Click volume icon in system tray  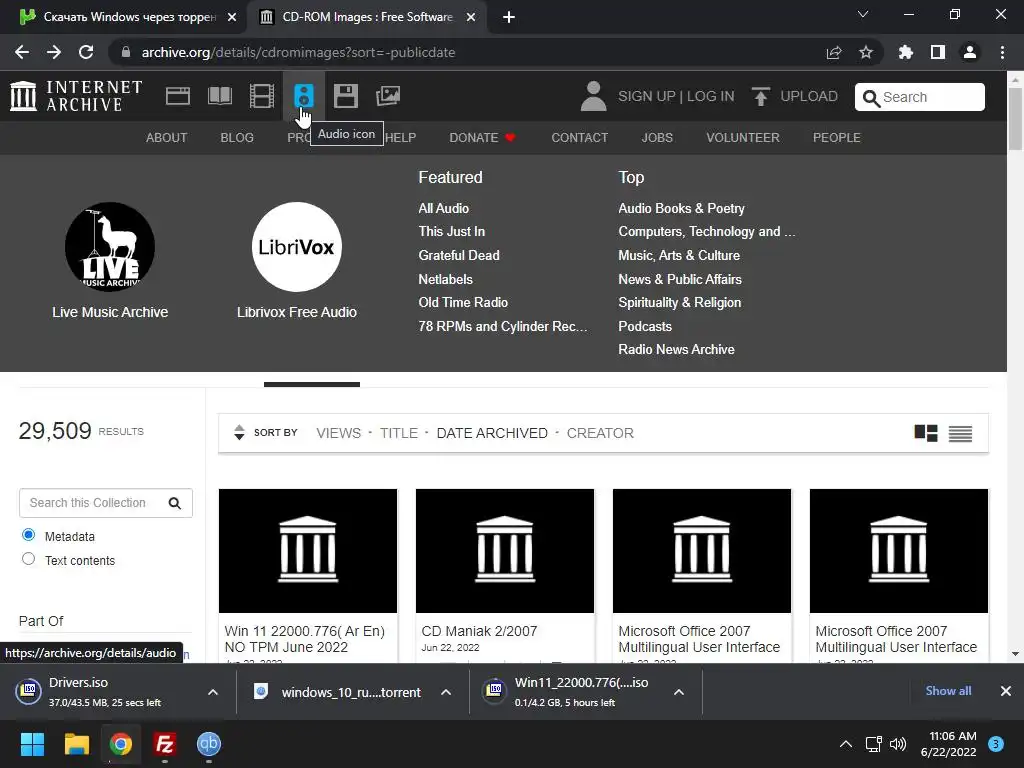tap(898, 744)
